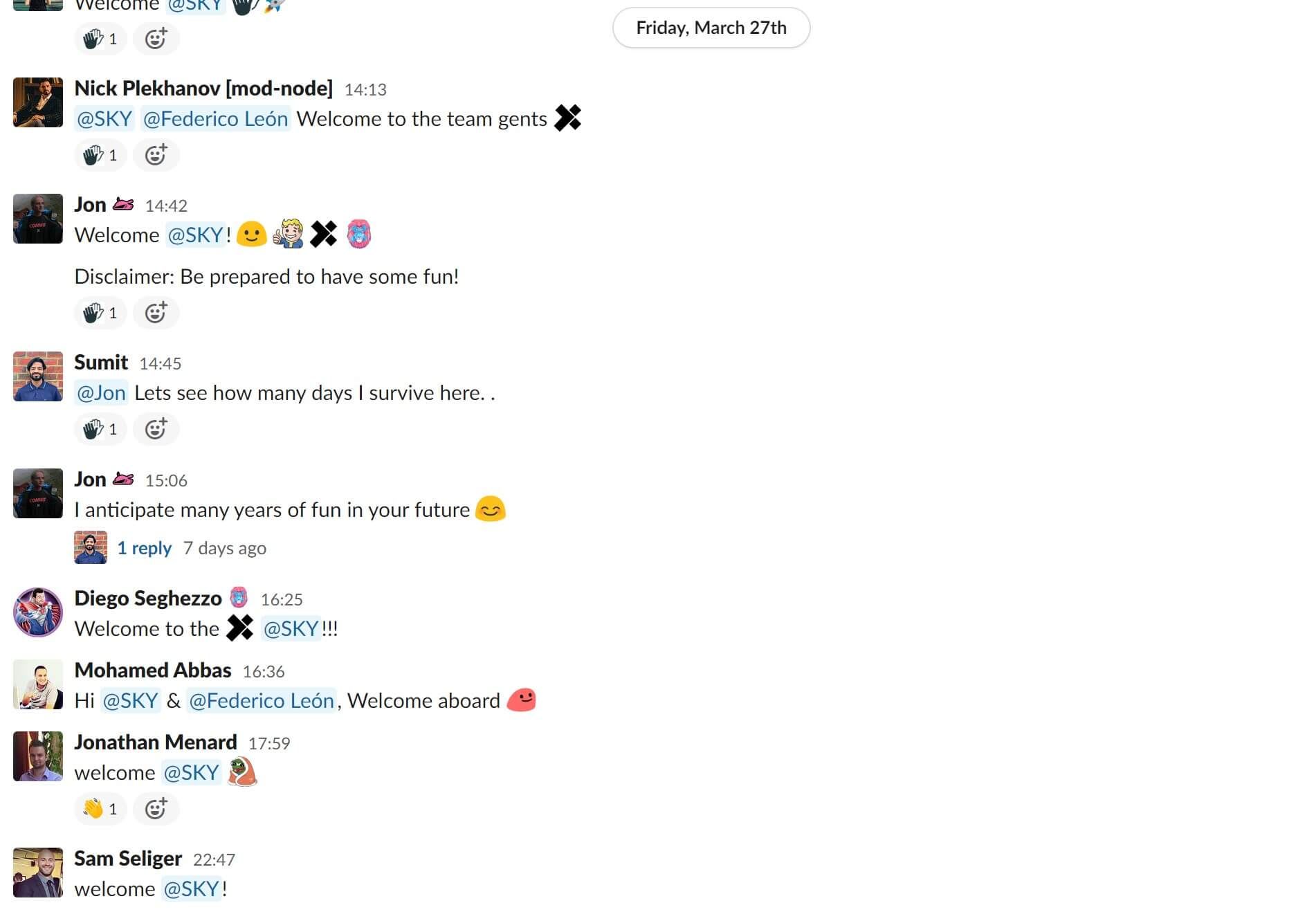Click the thread replier avatar beside 1 reply

coord(91,547)
